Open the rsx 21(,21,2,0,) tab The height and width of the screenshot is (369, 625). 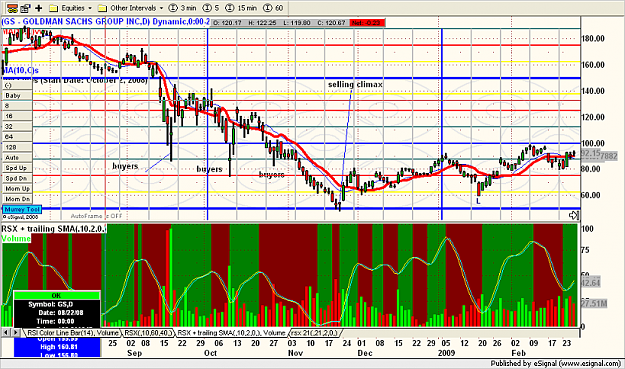(x=314, y=333)
